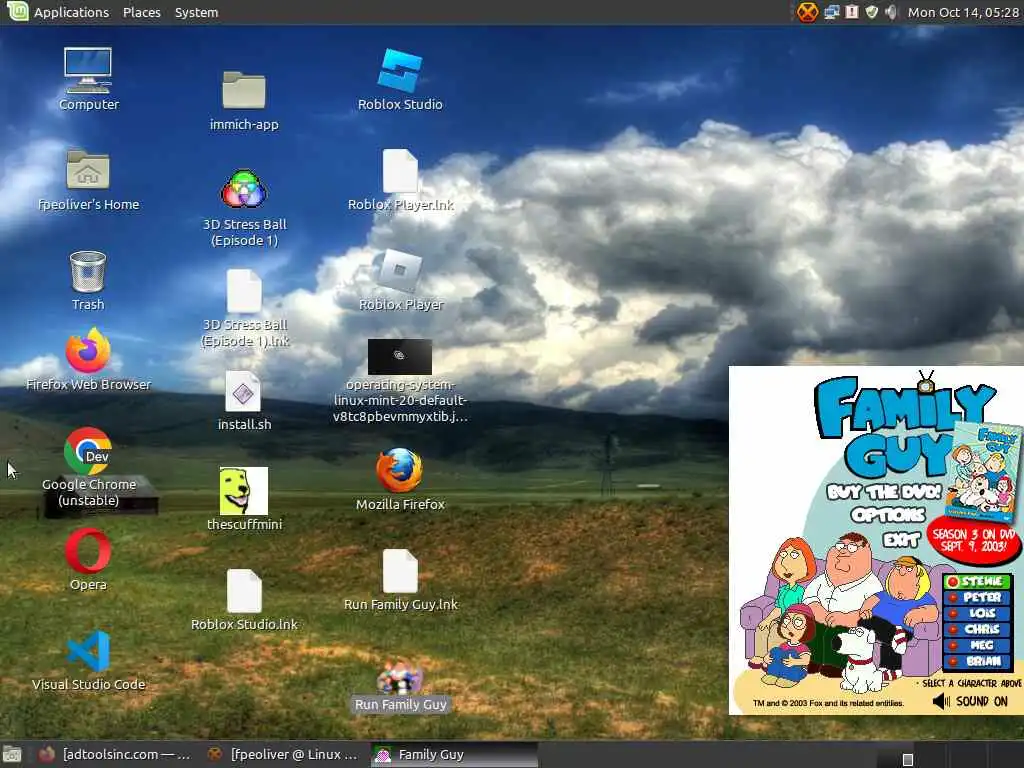This screenshot has height=768, width=1024.
Task: Switch to Family Guy taskbar window
Action: [455, 755]
